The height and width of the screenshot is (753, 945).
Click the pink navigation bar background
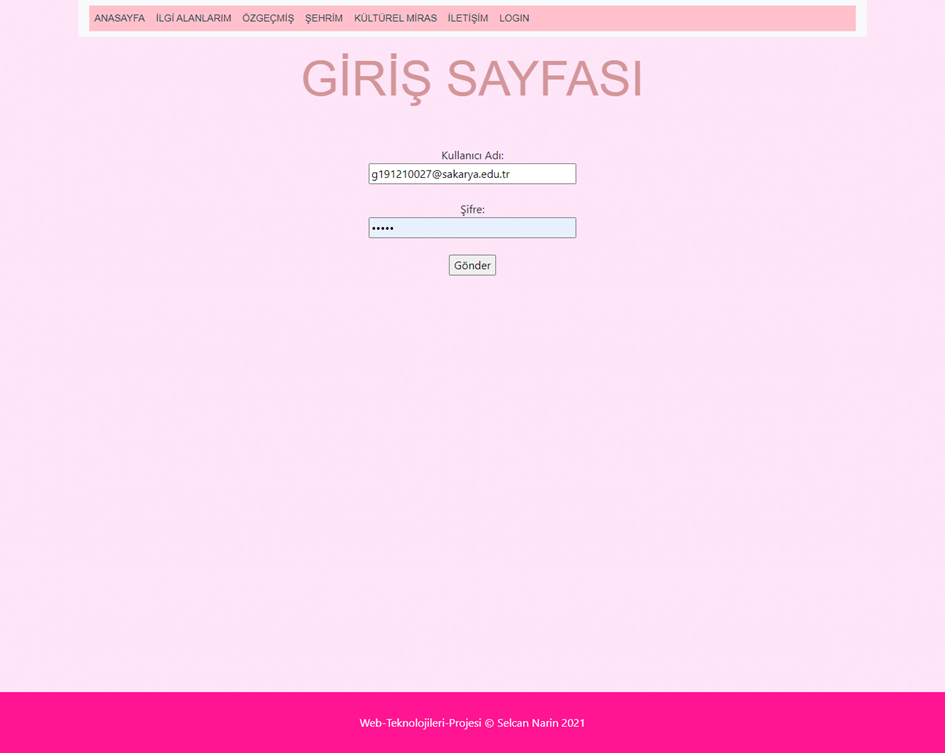pos(700,18)
